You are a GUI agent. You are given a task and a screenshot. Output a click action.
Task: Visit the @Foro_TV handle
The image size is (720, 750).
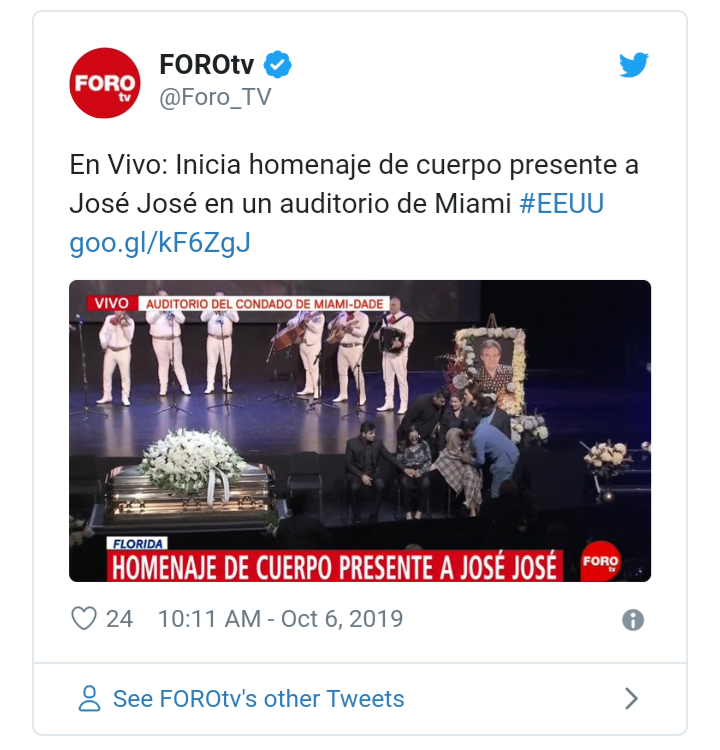(215, 97)
